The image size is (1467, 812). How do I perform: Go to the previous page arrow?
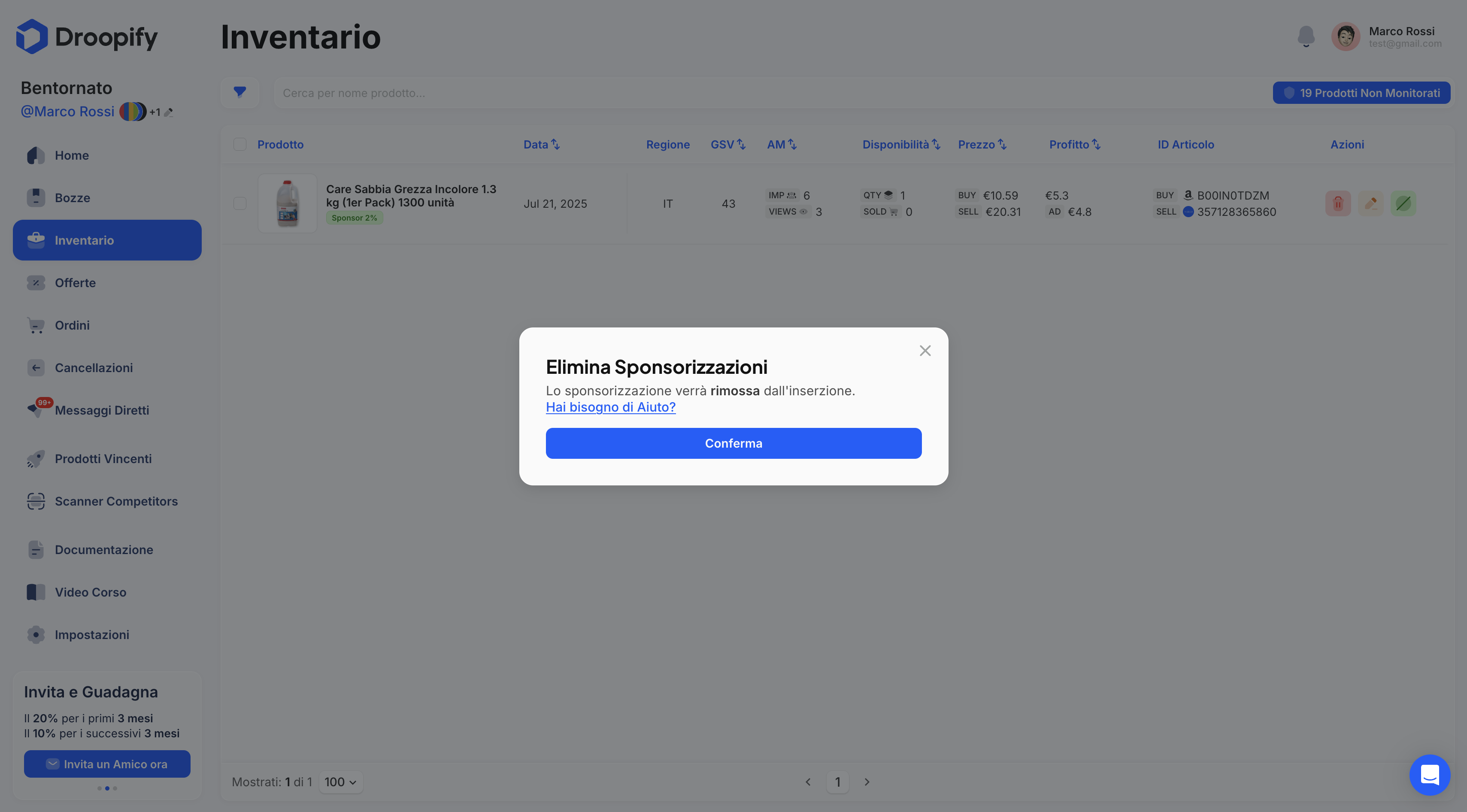[808, 782]
